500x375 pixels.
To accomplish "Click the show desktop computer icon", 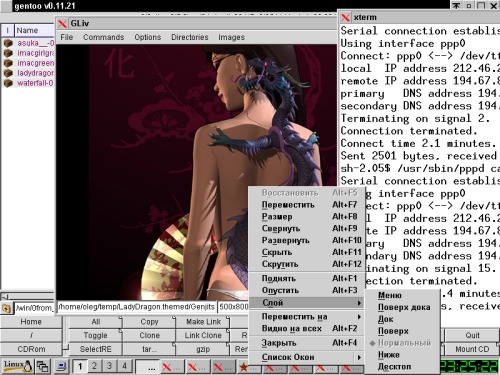I will tap(61, 366).
